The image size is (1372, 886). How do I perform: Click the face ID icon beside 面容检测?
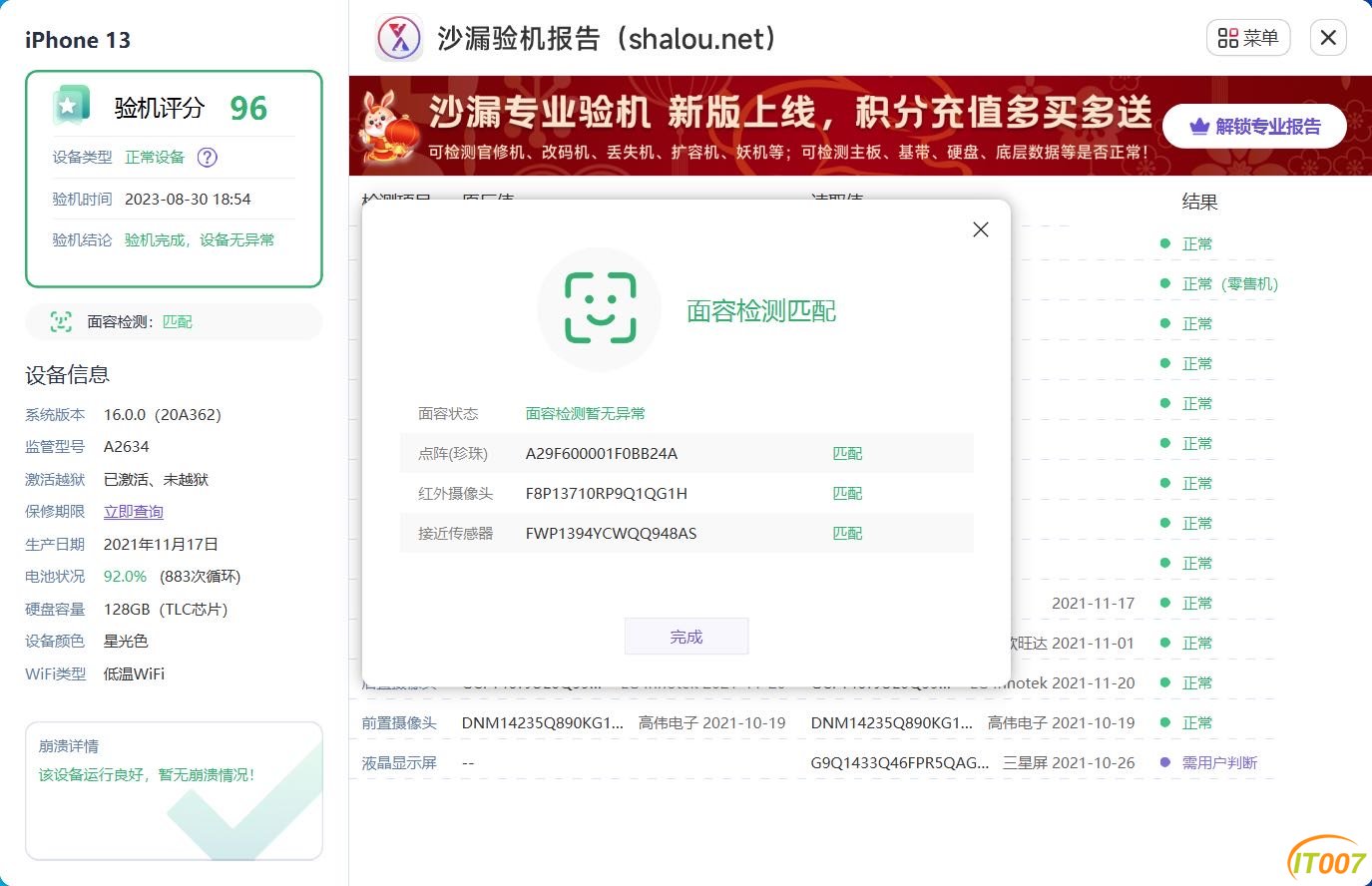[x=61, y=321]
